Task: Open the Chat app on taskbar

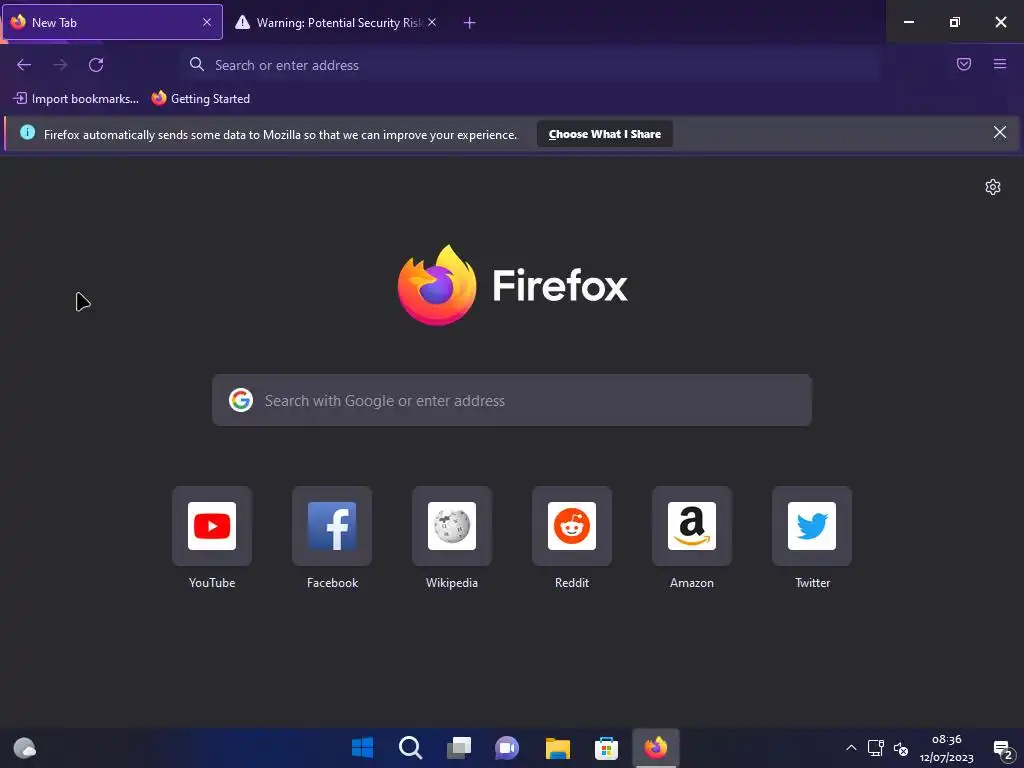Action: pos(507,748)
